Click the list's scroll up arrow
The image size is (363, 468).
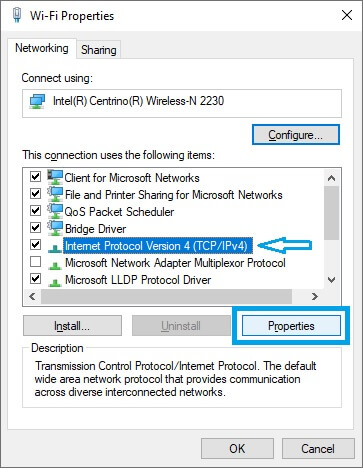coord(331,178)
